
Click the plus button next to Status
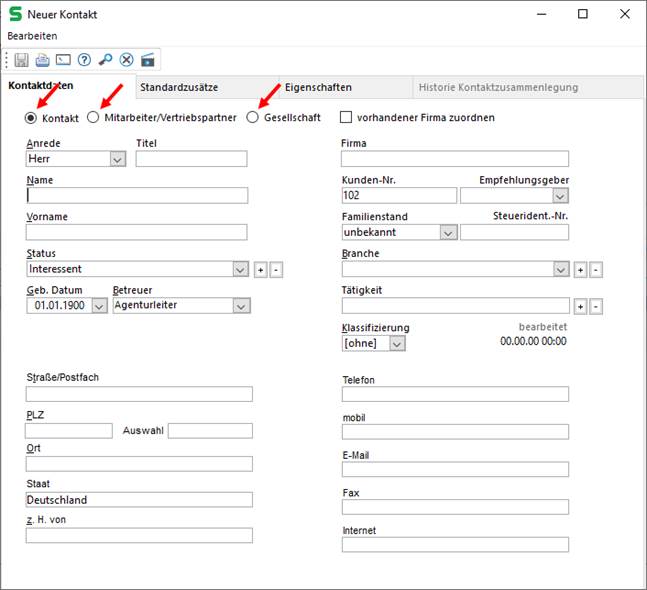click(259, 270)
